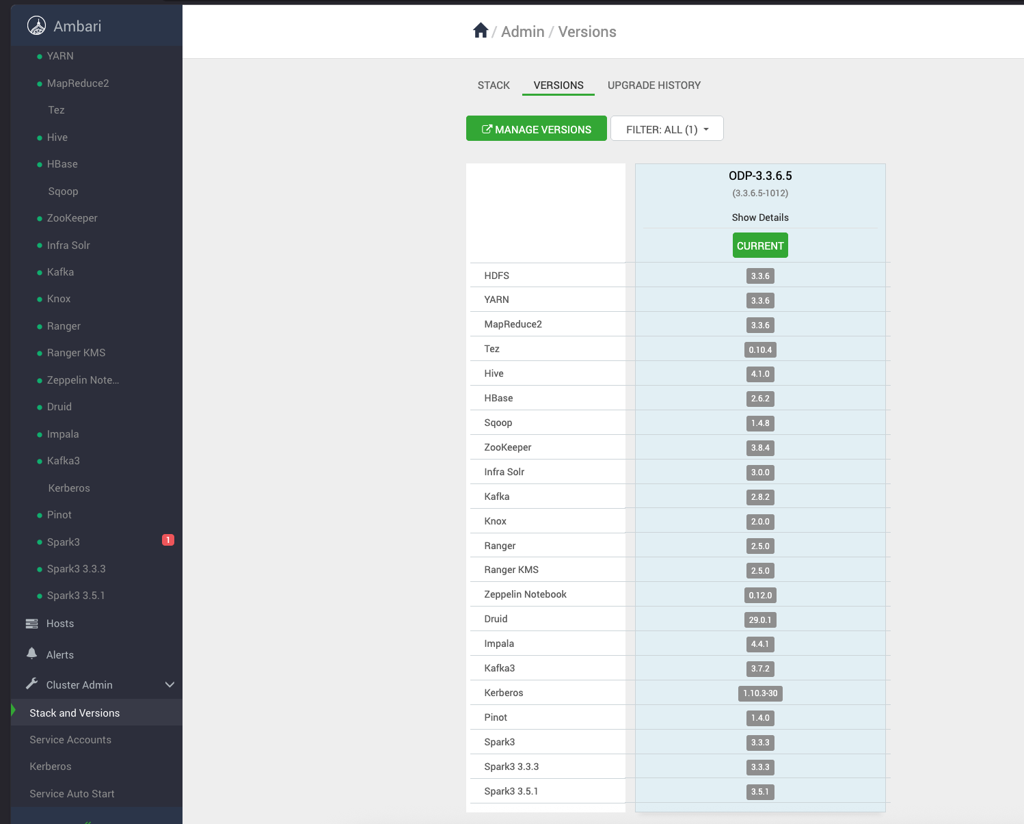
Task: Click the Druid 29.0.1 version badge
Action: (760, 620)
